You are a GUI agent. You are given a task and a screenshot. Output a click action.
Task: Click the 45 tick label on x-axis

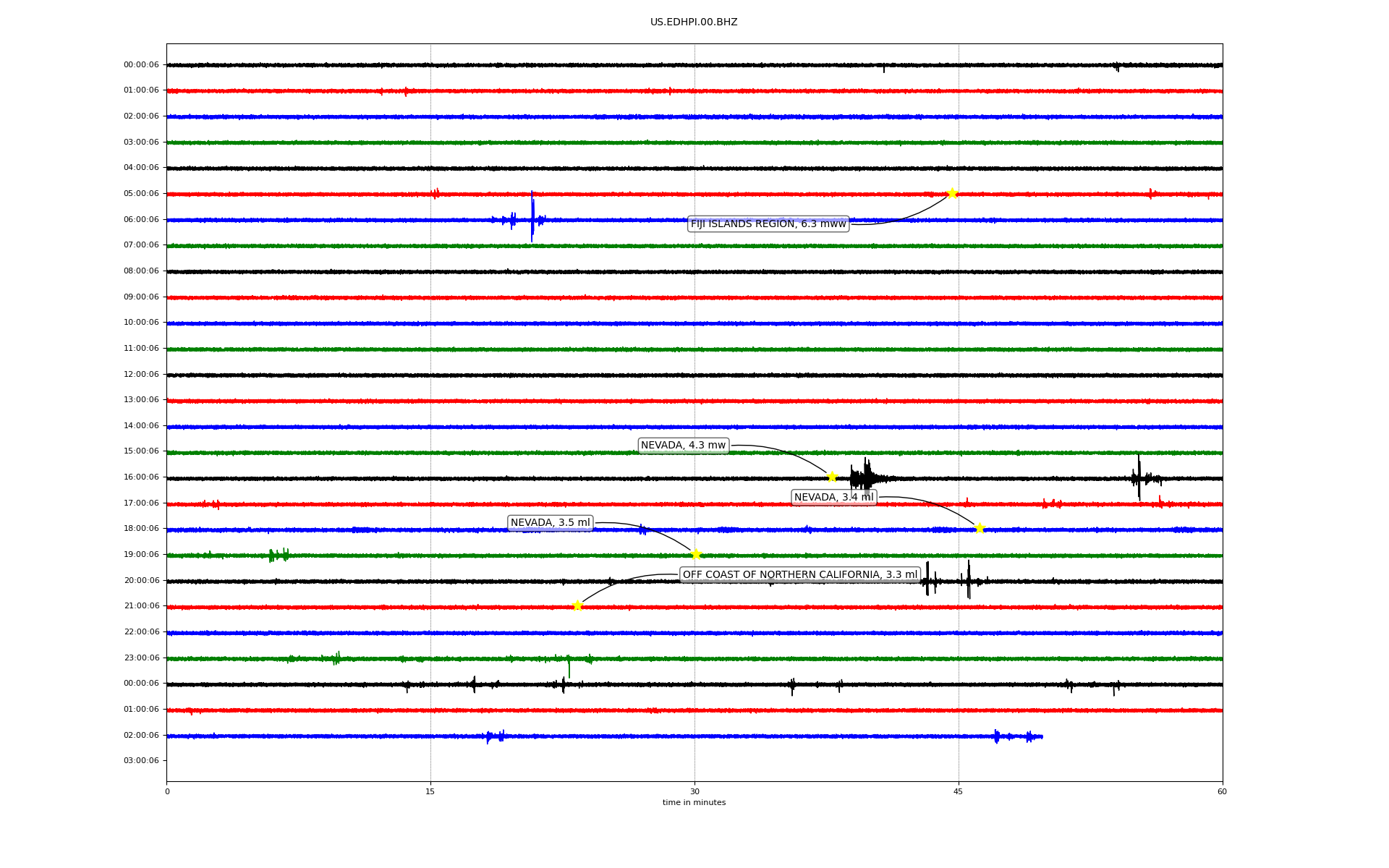[x=958, y=791]
